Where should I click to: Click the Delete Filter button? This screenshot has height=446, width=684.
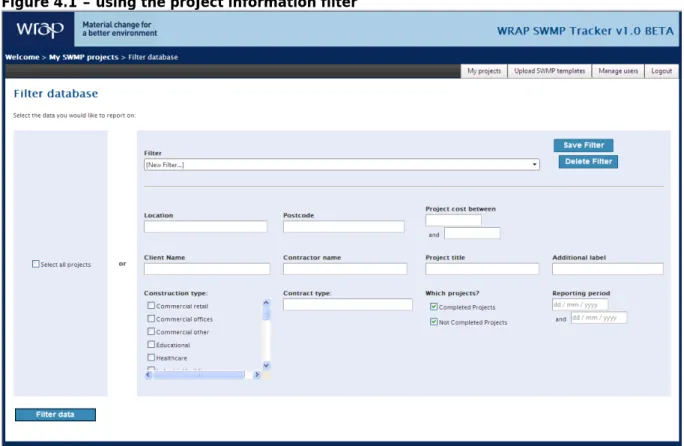click(x=588, y=161)
